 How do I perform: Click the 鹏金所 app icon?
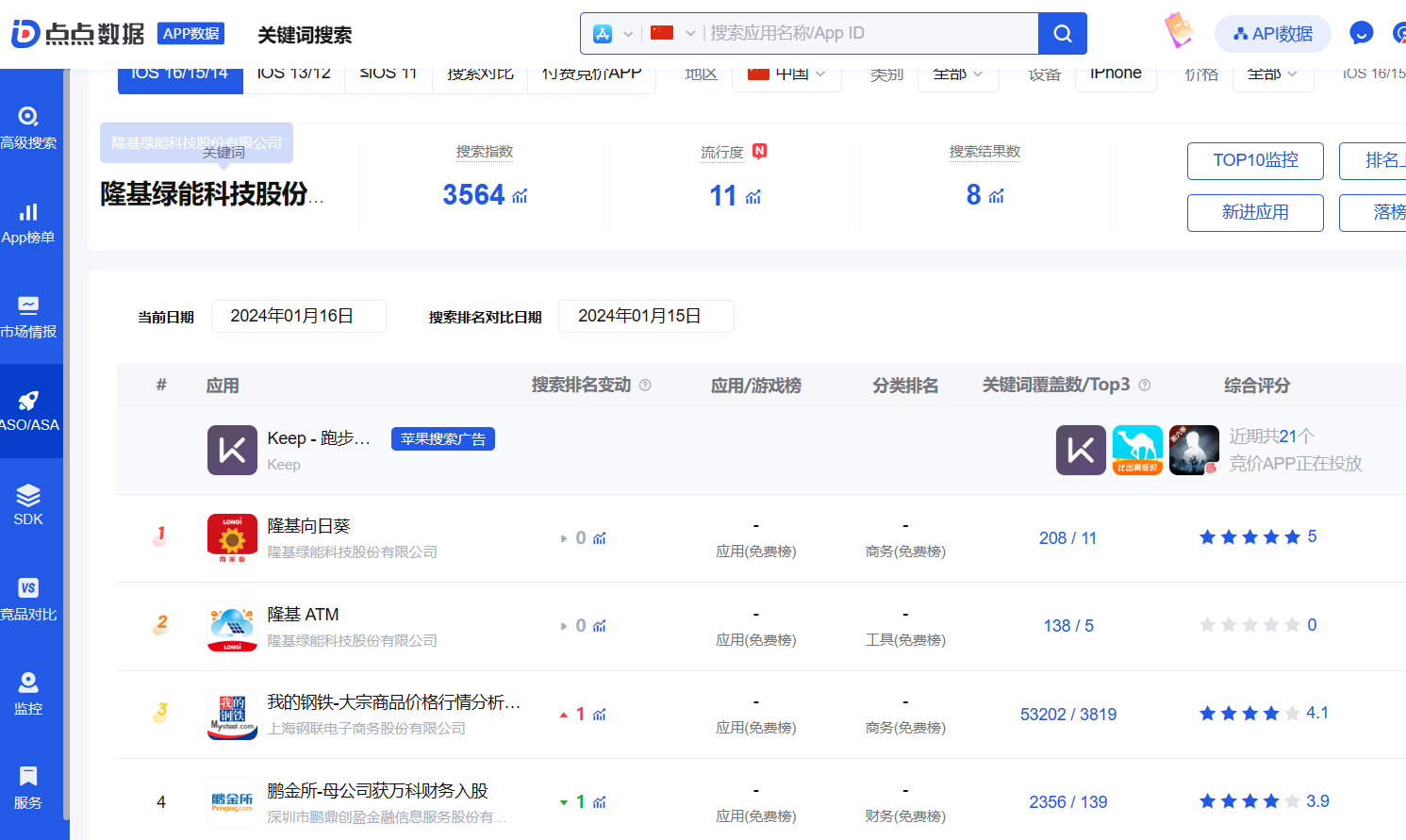(x=232, y=802)
